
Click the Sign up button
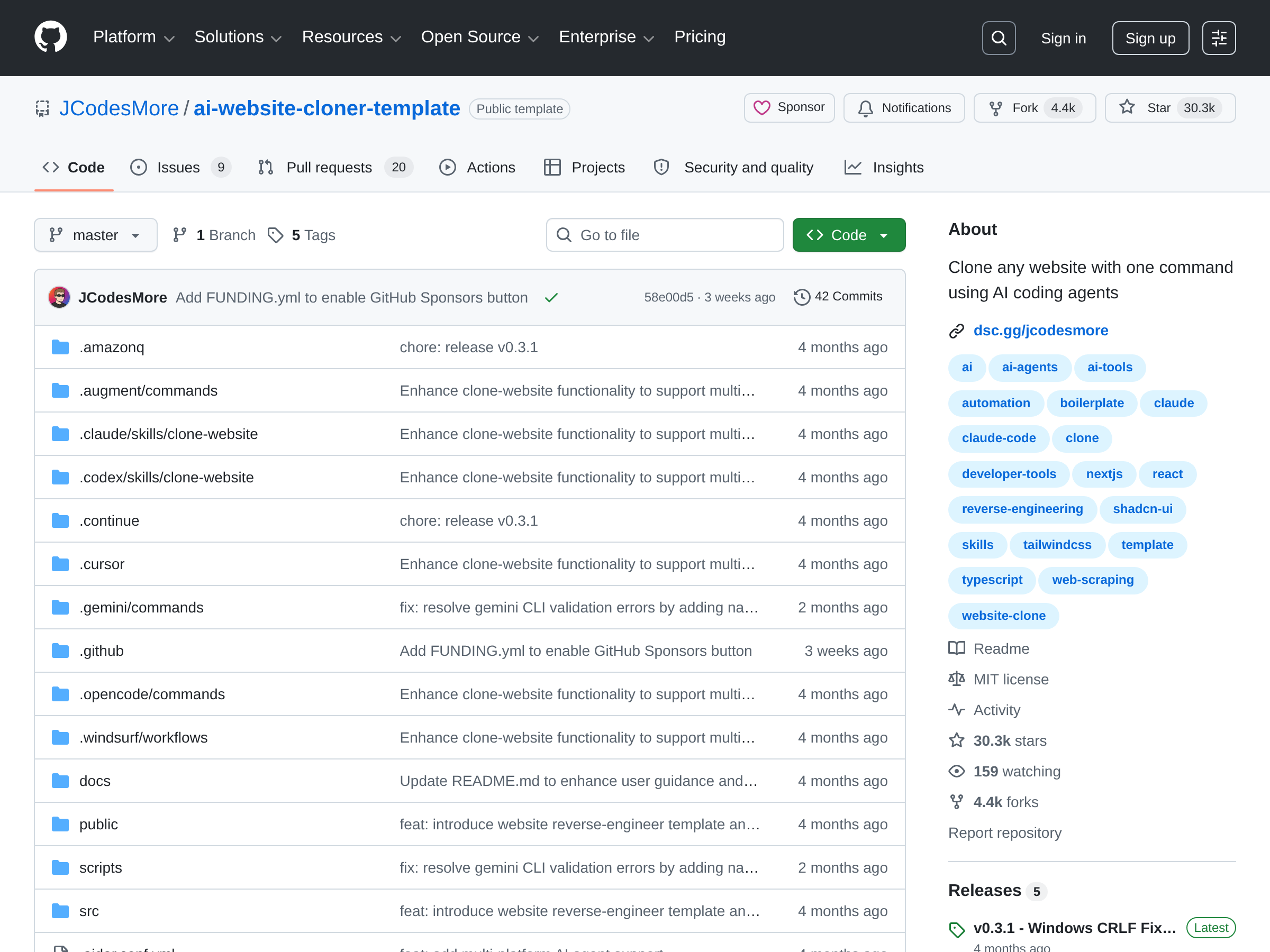[1150, 38]
